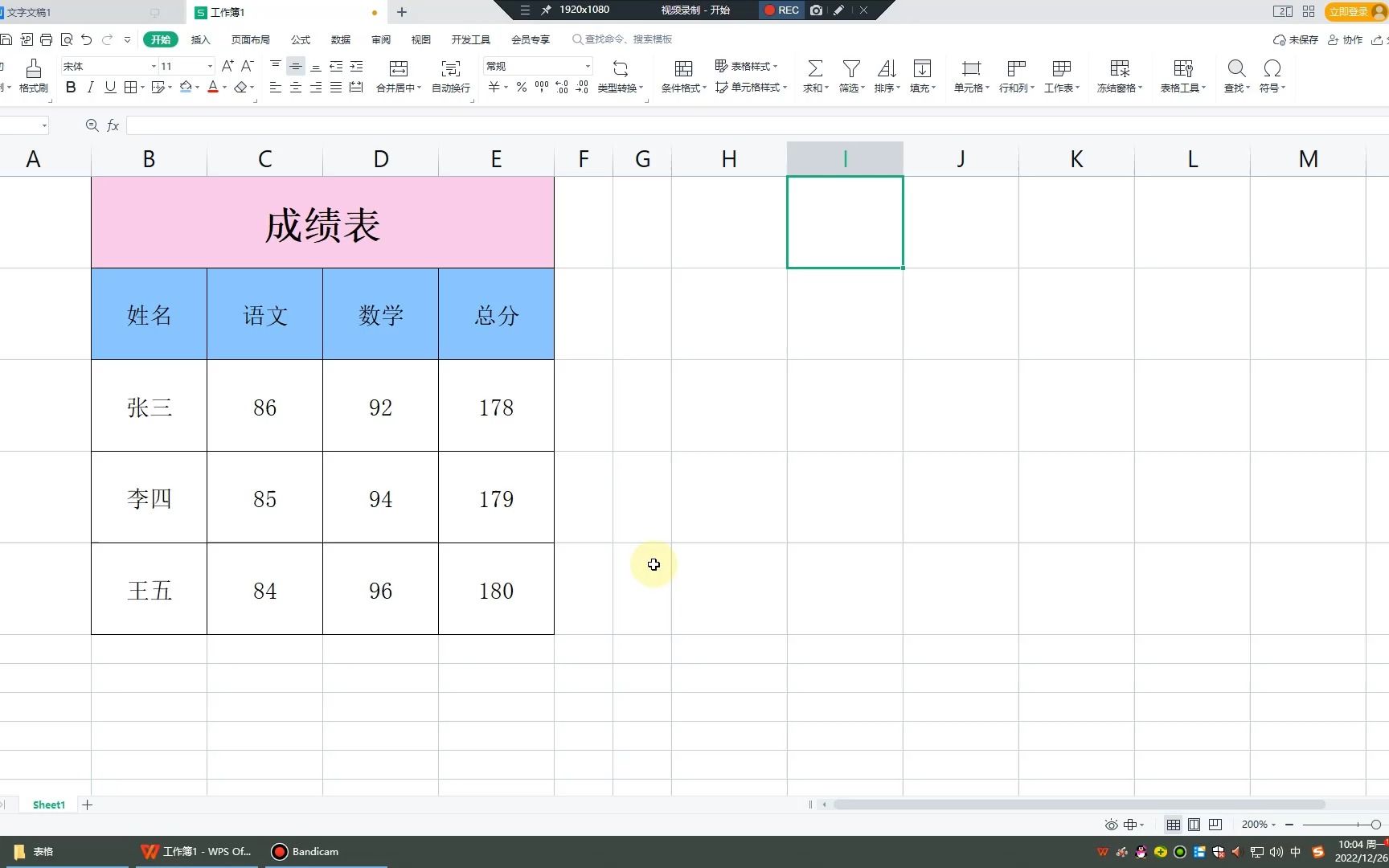Toggle bold formatting
The height and width of the screenshot is (868, 1389).
point(70,88)
